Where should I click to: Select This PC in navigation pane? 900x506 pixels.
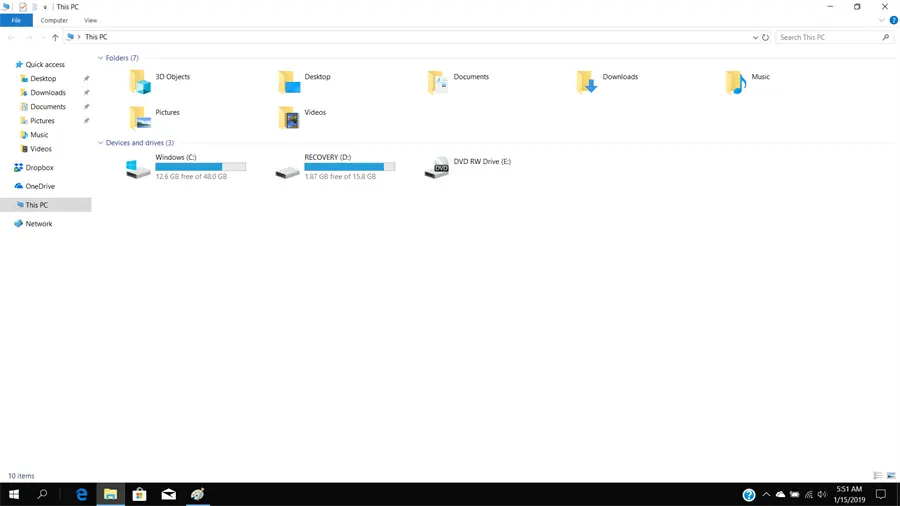[46, 205]
